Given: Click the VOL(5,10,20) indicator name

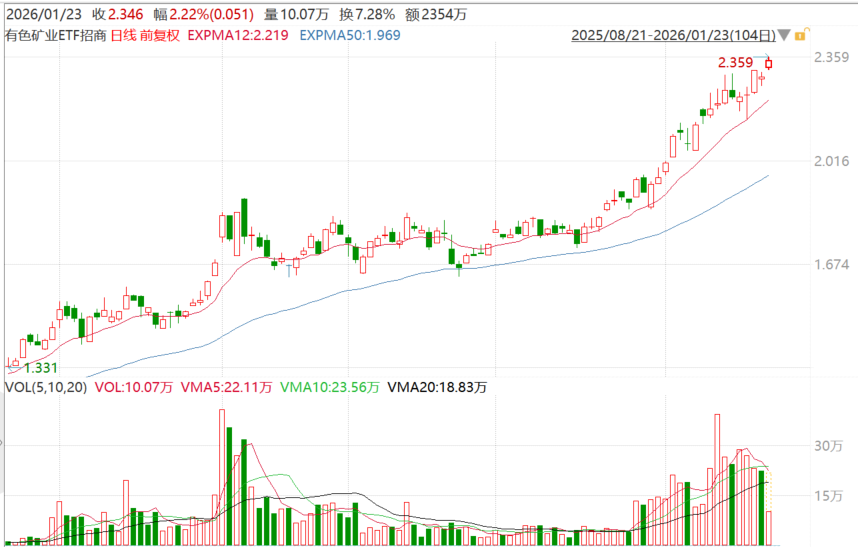Looking at the screenshot, I should point(44,387).
